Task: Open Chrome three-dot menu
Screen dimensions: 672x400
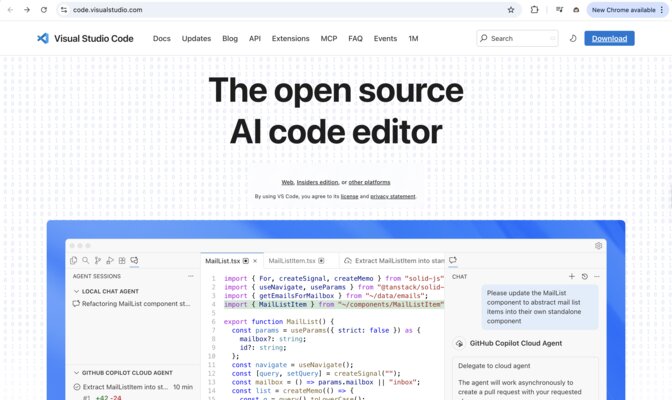Action: click(x=662, y=9)
